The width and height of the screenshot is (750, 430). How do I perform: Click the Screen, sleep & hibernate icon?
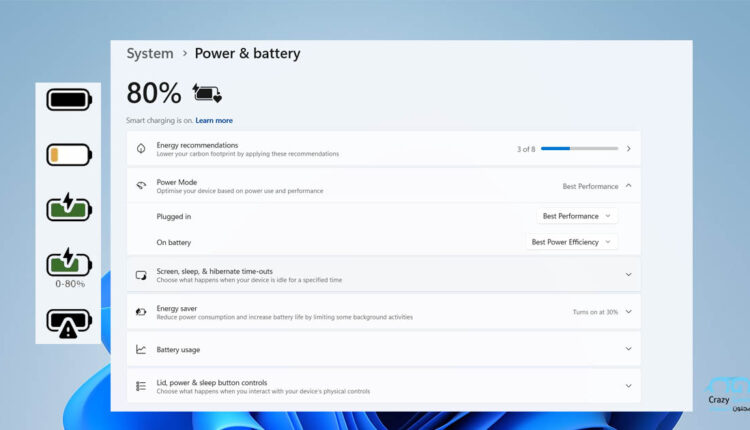coord(141,274)
